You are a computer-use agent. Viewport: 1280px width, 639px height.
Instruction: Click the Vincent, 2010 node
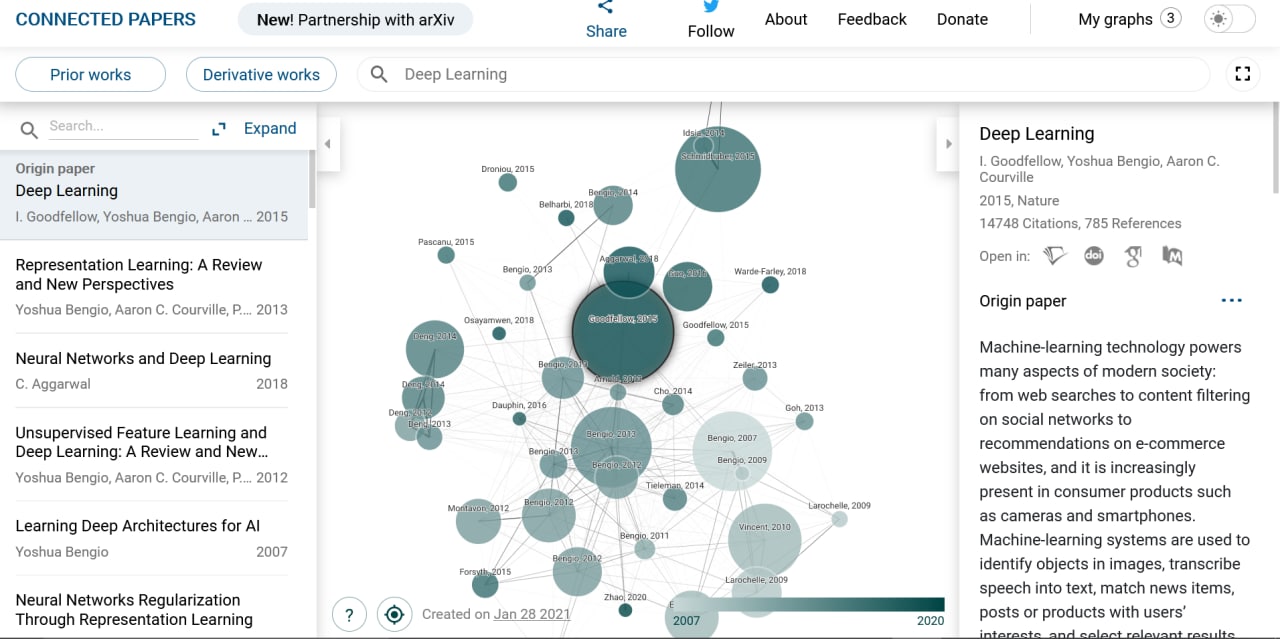click(765, 540)
